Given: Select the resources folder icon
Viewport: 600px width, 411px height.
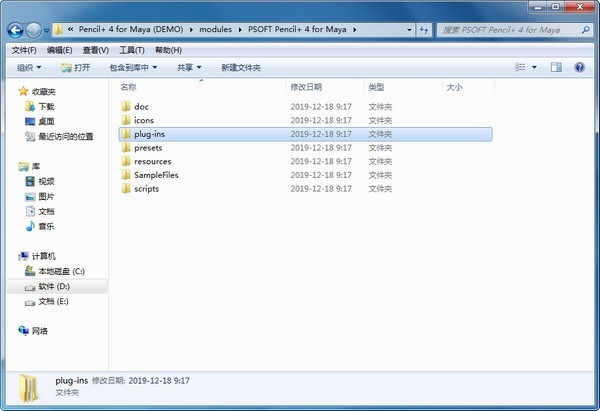Looking at the screenshot, I should (126, 161).
